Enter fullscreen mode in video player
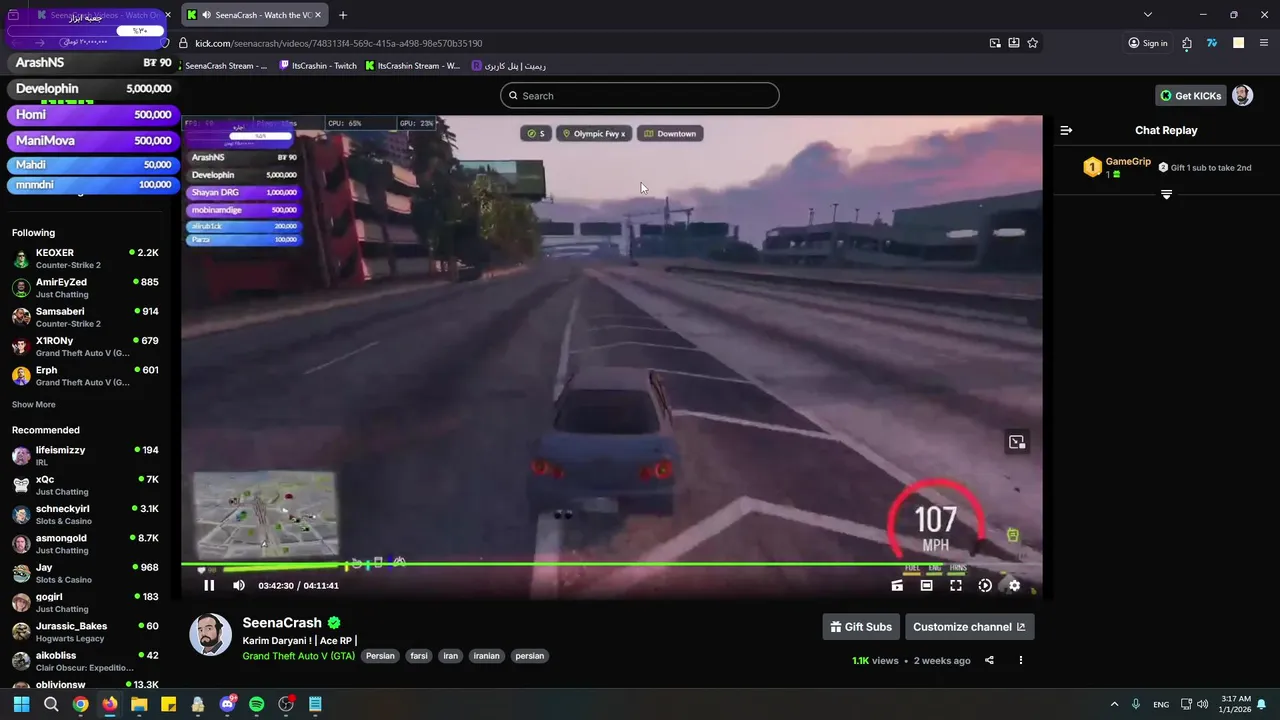 [956, 586]
